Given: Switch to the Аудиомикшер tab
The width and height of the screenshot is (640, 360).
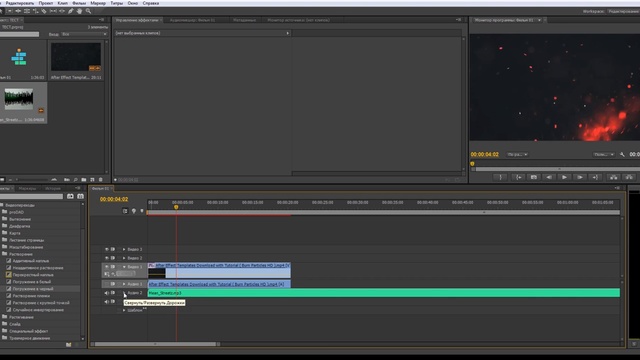Looking at the screenshot, I should click(192, 20).
